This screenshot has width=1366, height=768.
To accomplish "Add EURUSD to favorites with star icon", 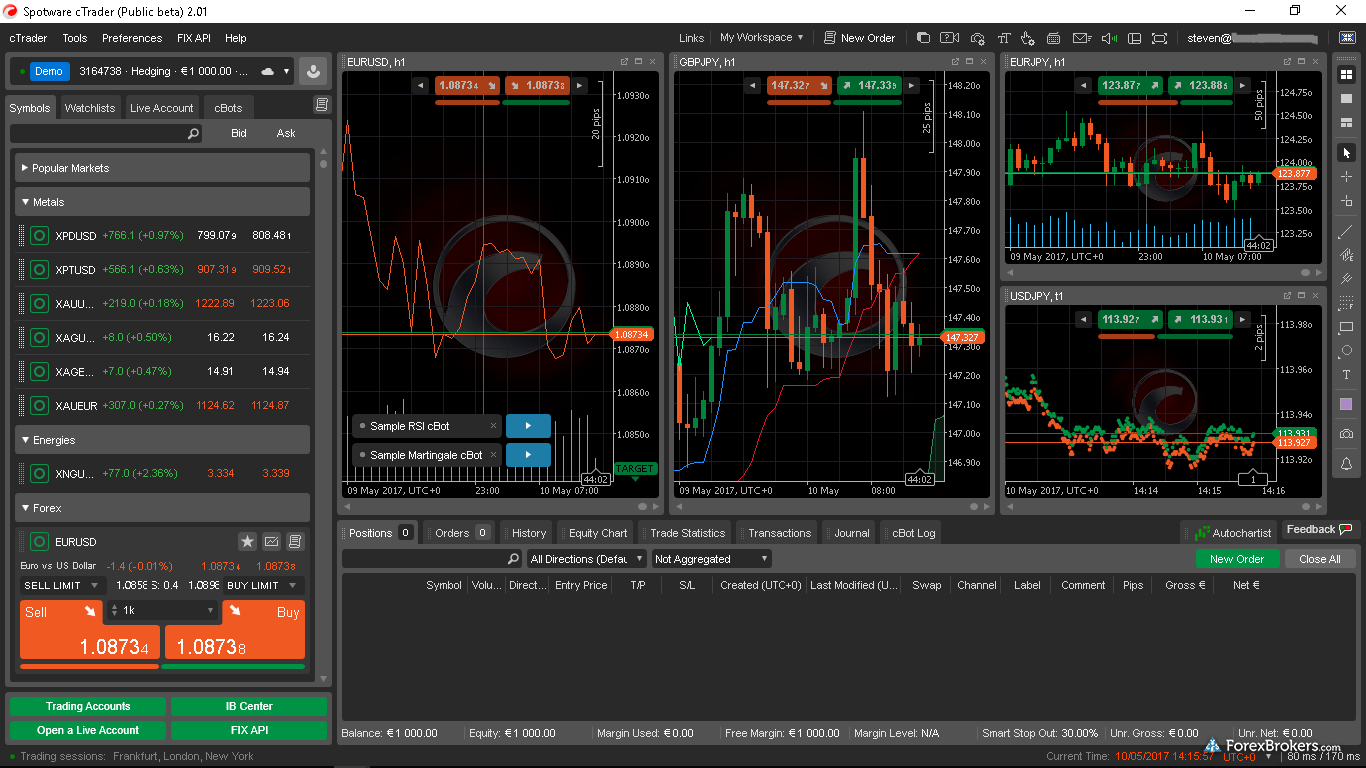I will pyautogui.click(x=247, y=541).
